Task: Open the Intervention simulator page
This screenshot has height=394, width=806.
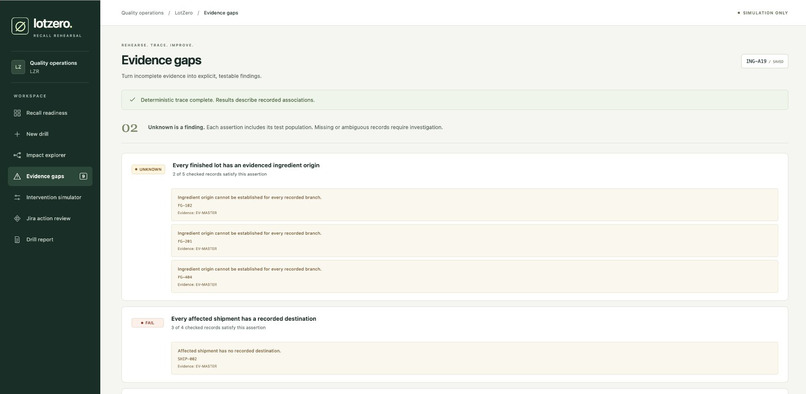Action: (50, 198)
